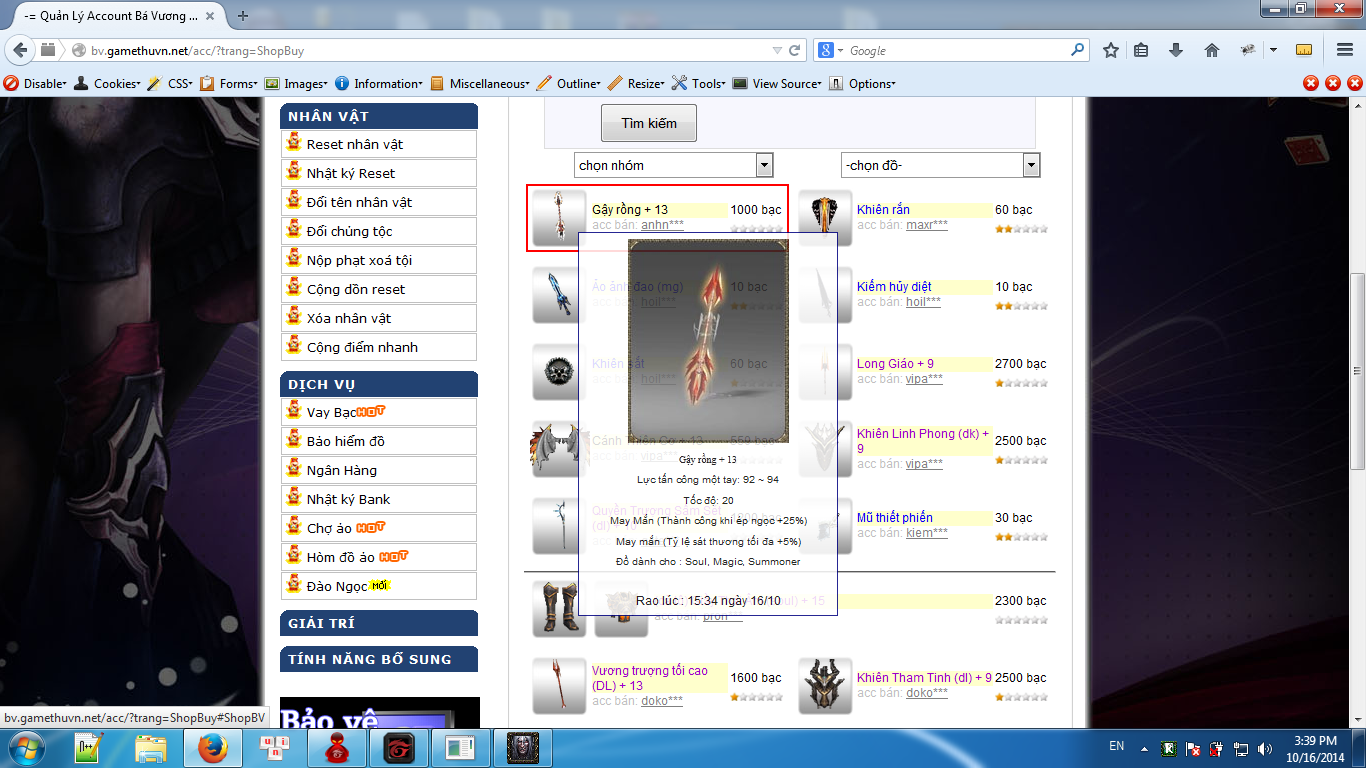The width and height of the screenshot is (1366, 768).
Task: Click the Mũ thiết phiến item name
Action: tap(894, 518)
